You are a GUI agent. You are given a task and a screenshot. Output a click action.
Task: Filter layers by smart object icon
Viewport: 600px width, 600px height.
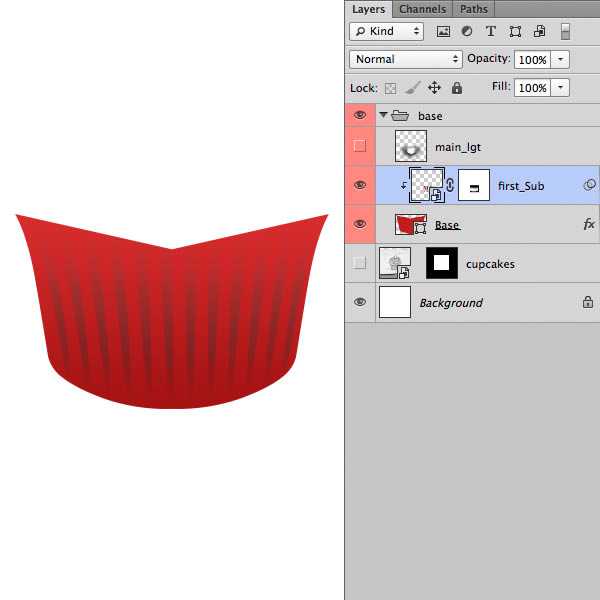(539, 32)
